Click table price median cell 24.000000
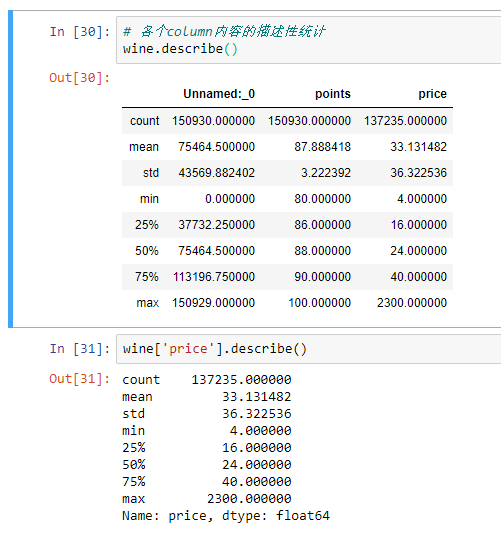The image size is (501, 537). click(x=419, y=251)
